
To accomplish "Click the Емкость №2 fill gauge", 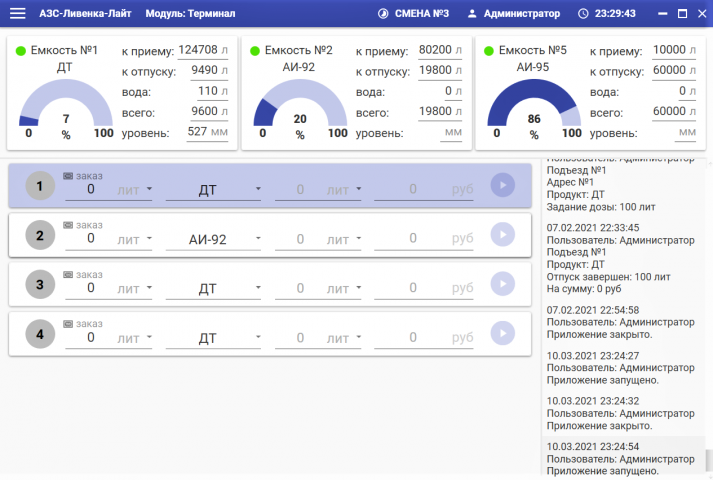I will coord(300,103).
